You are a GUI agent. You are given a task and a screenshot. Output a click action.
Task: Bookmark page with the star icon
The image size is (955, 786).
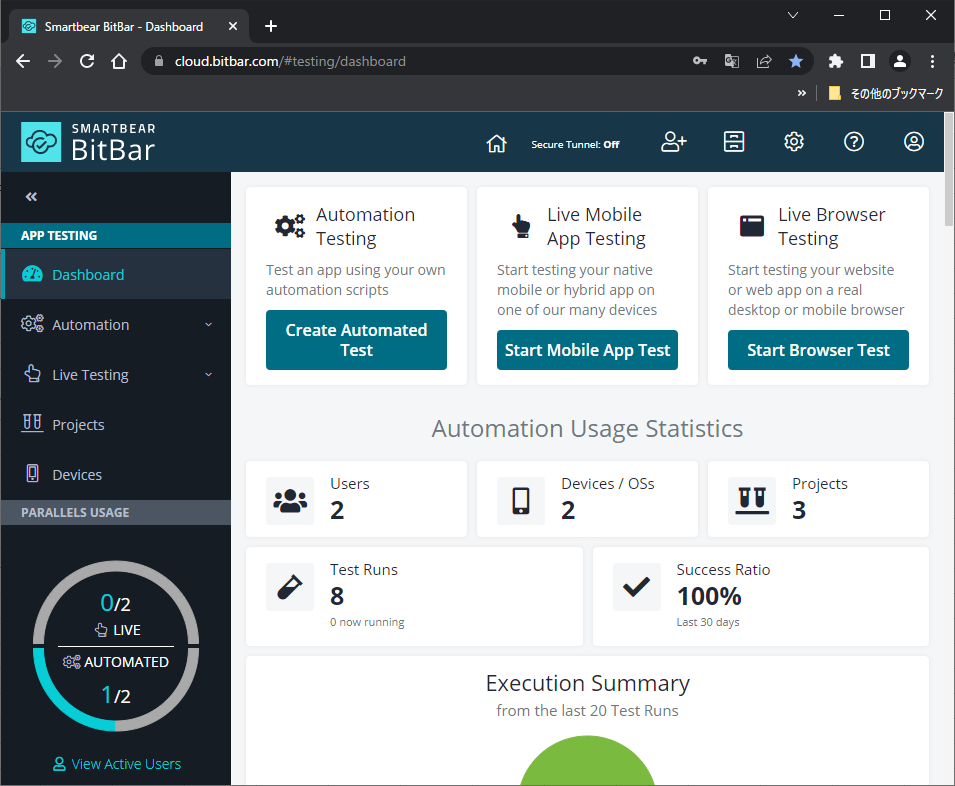point(795,61)
